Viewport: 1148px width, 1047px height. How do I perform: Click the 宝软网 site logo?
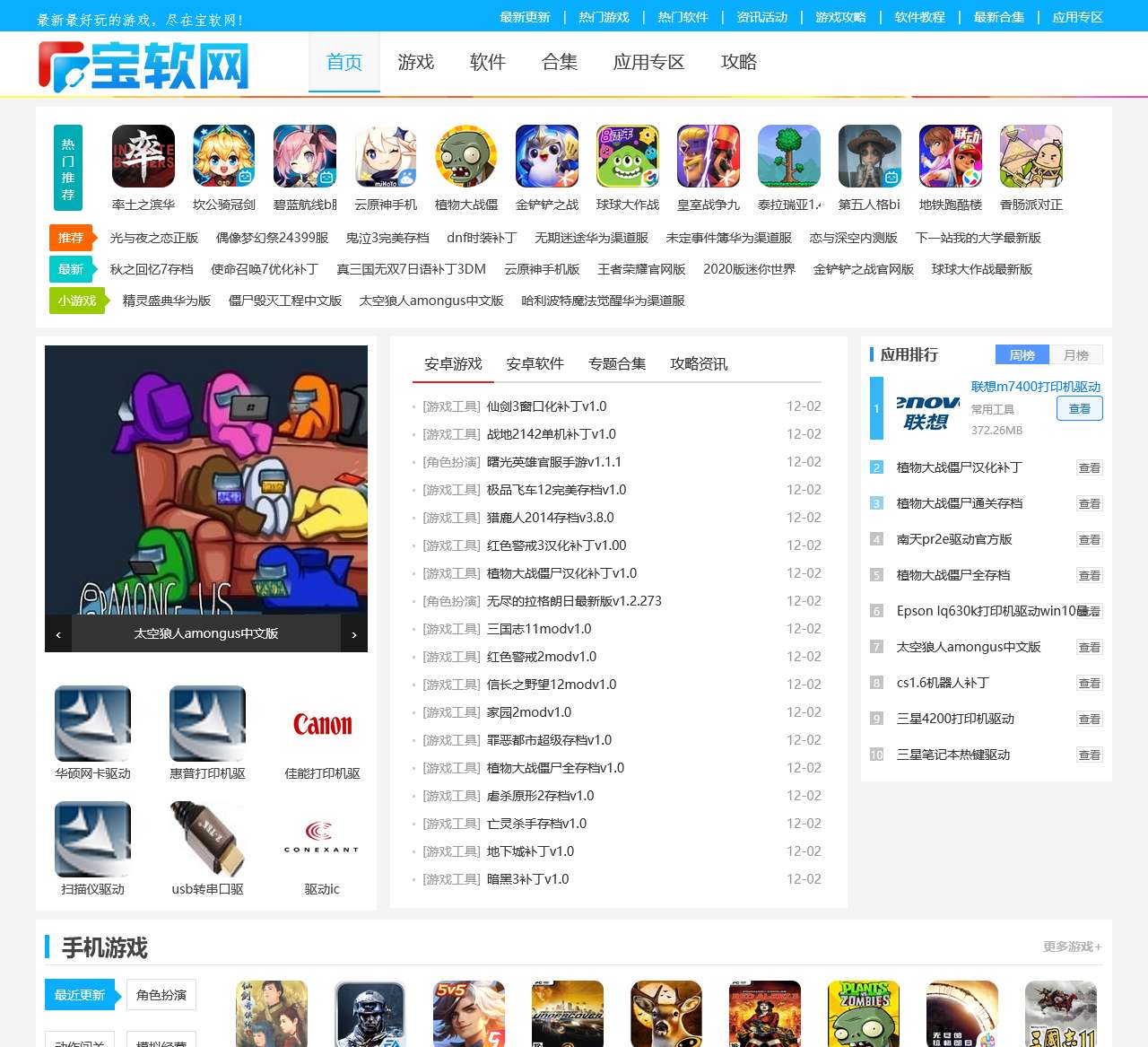click(143, 65)
